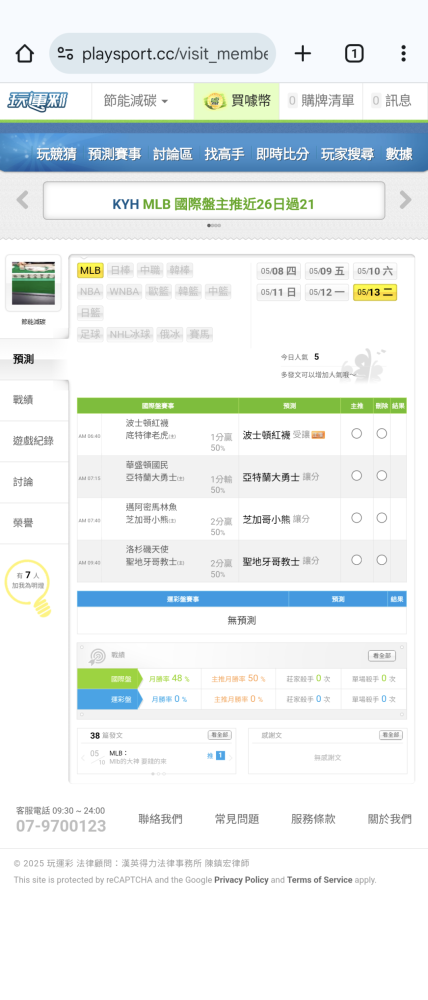Show the previous banner with the left arrow
This screenshot has width=428, height=1000.
[22, 200]
